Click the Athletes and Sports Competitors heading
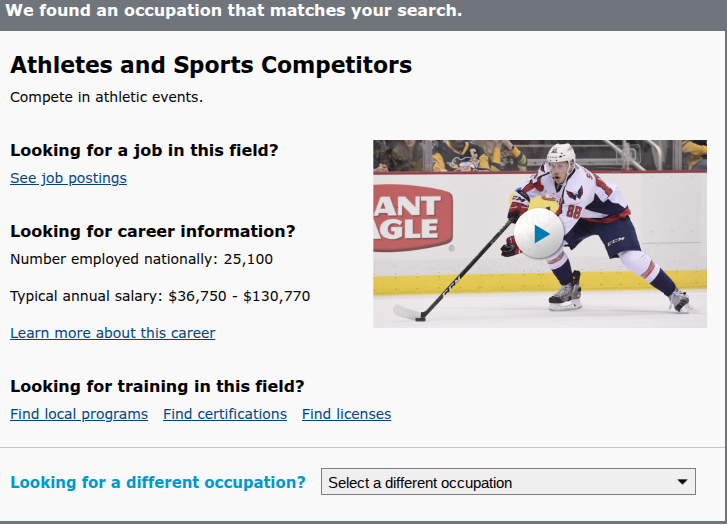The image size is (727, 525). 211,66
